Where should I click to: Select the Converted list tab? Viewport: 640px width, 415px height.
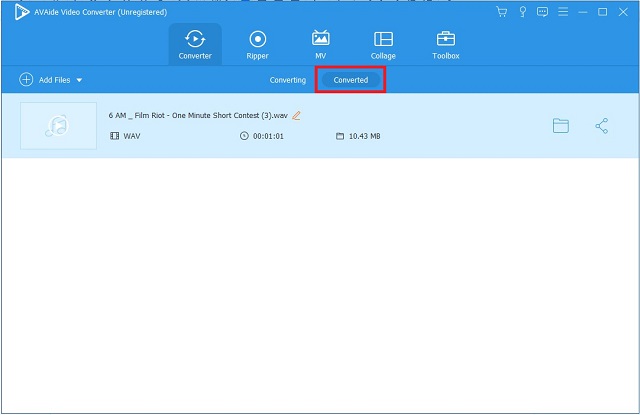(x=351, y=80)
